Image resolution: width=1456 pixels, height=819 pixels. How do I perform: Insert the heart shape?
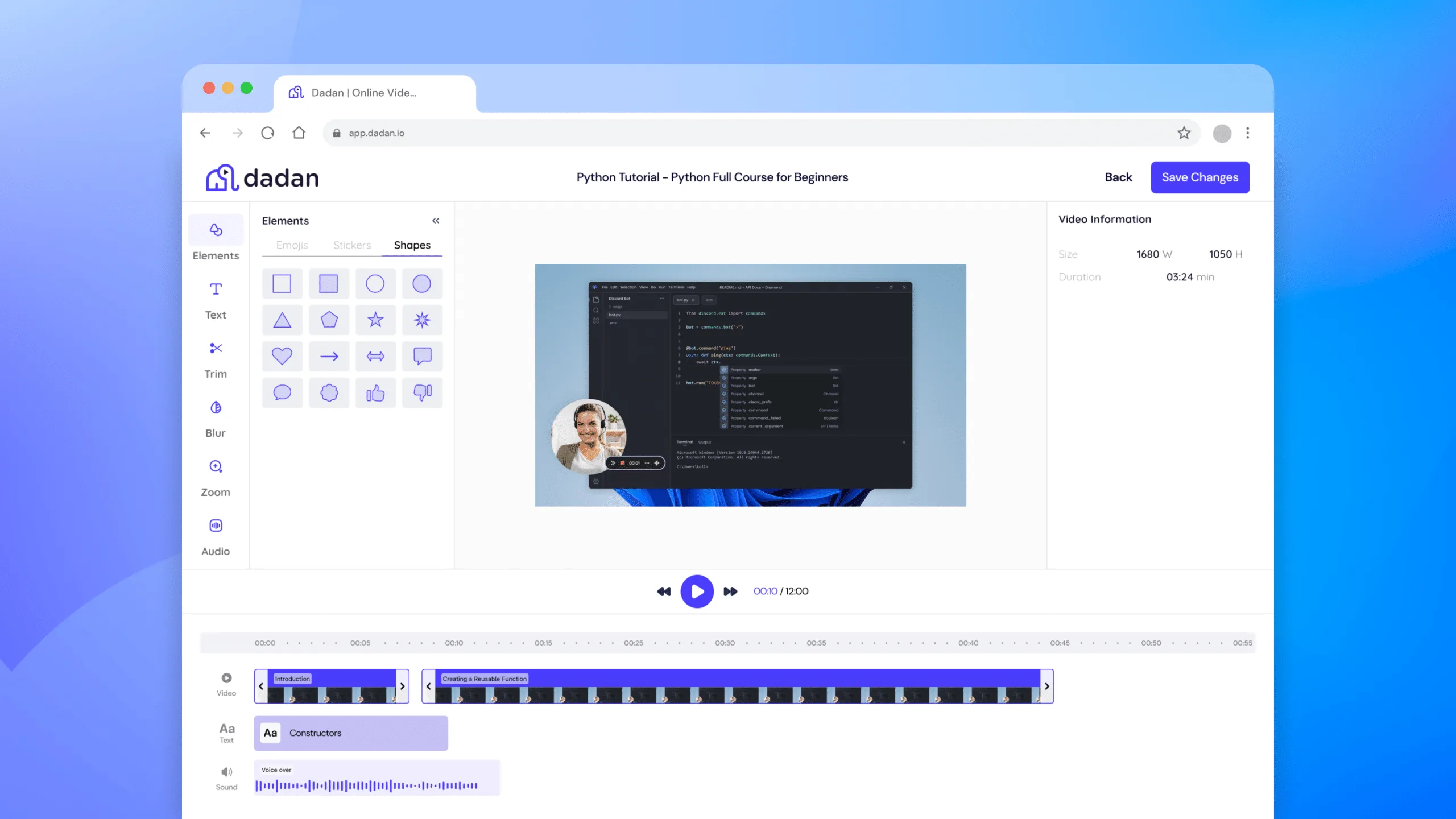282,356
